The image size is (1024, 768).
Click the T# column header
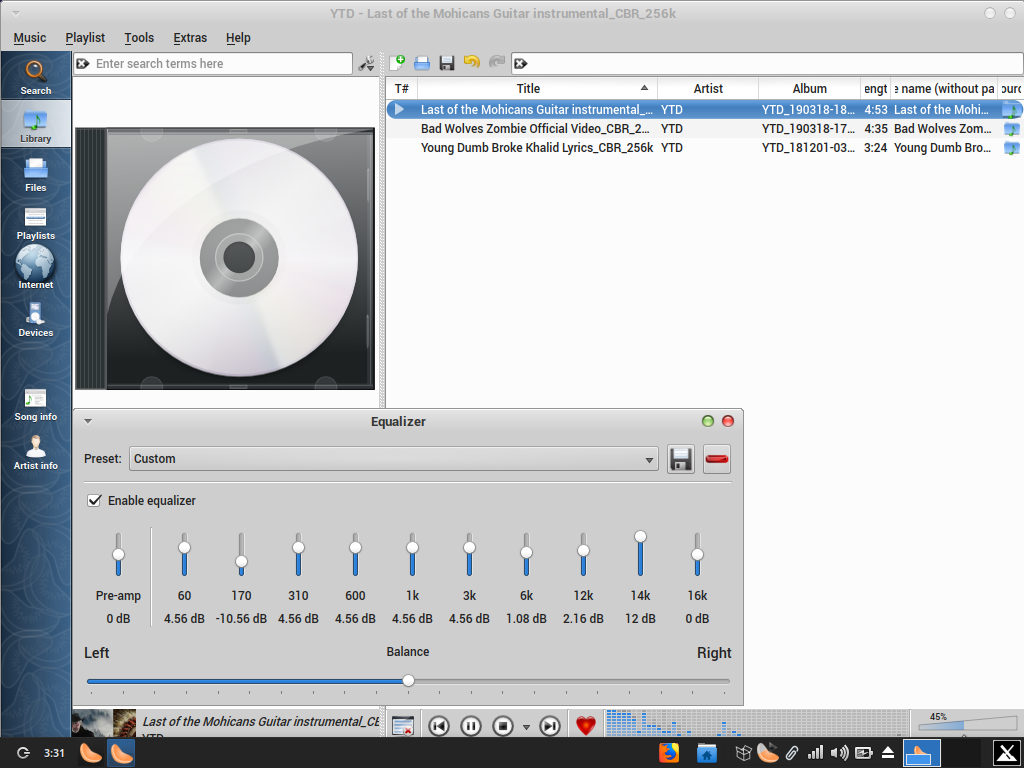point(402,88)
